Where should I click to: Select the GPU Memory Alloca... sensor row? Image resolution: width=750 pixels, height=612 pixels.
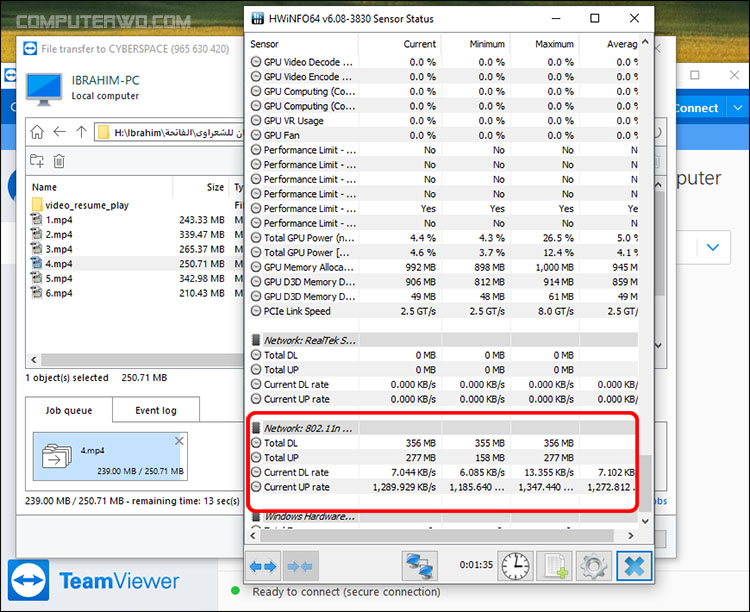pos(443,267)
